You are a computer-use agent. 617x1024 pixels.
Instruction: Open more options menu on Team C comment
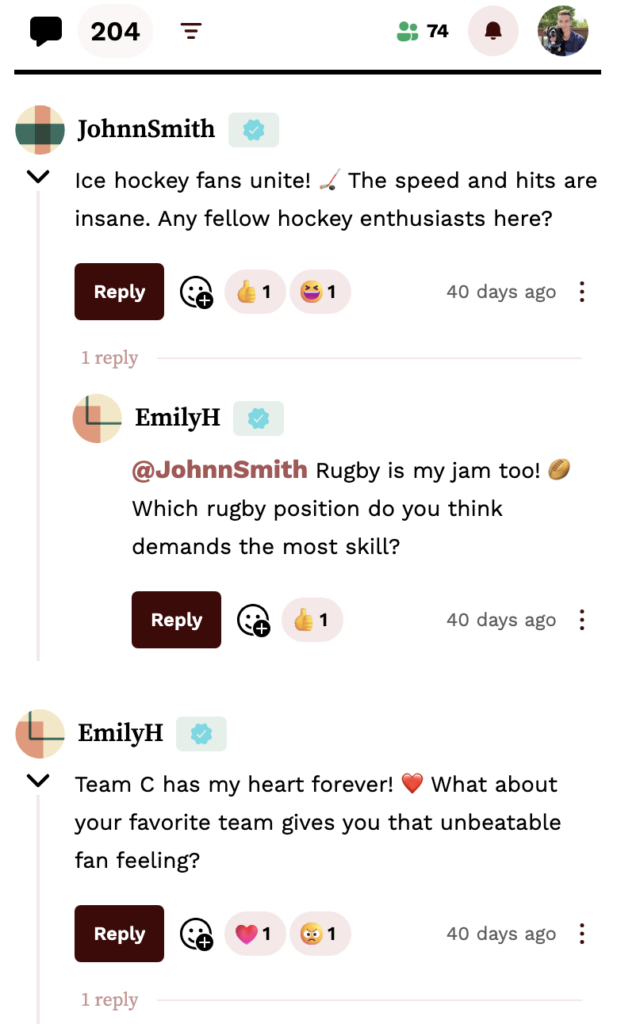582,934
